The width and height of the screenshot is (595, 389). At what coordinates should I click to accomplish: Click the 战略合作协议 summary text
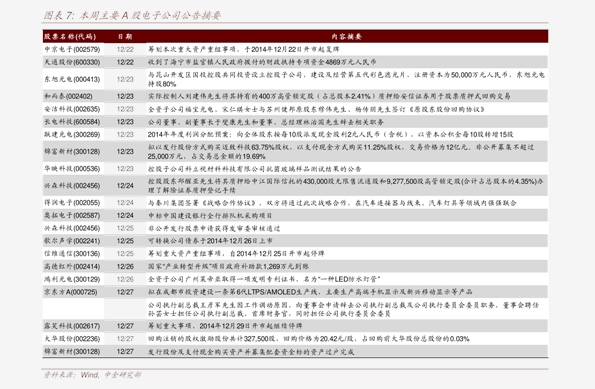332,203
